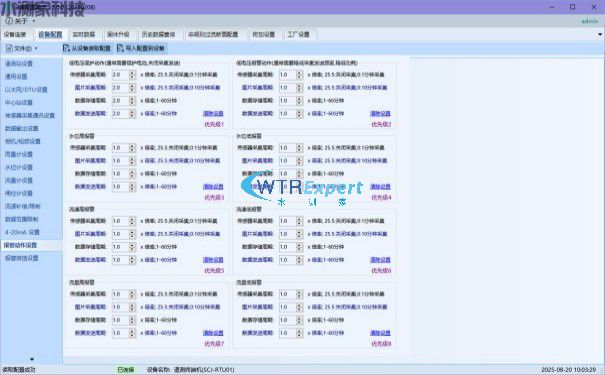Click the read-config-from-device toolbar icon
605x375 pixels.
pos(66,48)
